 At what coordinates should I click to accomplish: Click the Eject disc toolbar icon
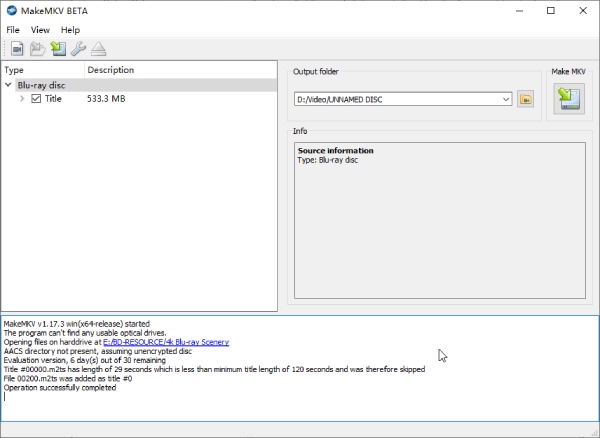point(99,49)
